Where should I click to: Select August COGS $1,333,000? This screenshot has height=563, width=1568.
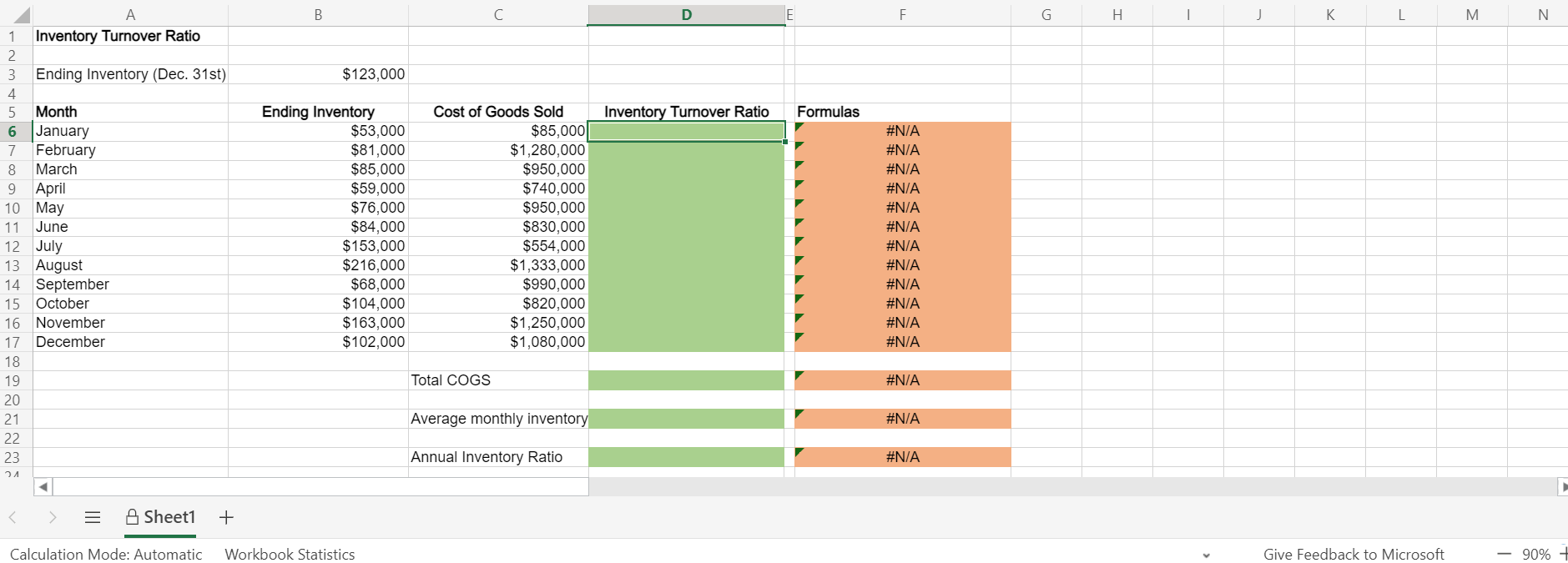coord(498,265)
